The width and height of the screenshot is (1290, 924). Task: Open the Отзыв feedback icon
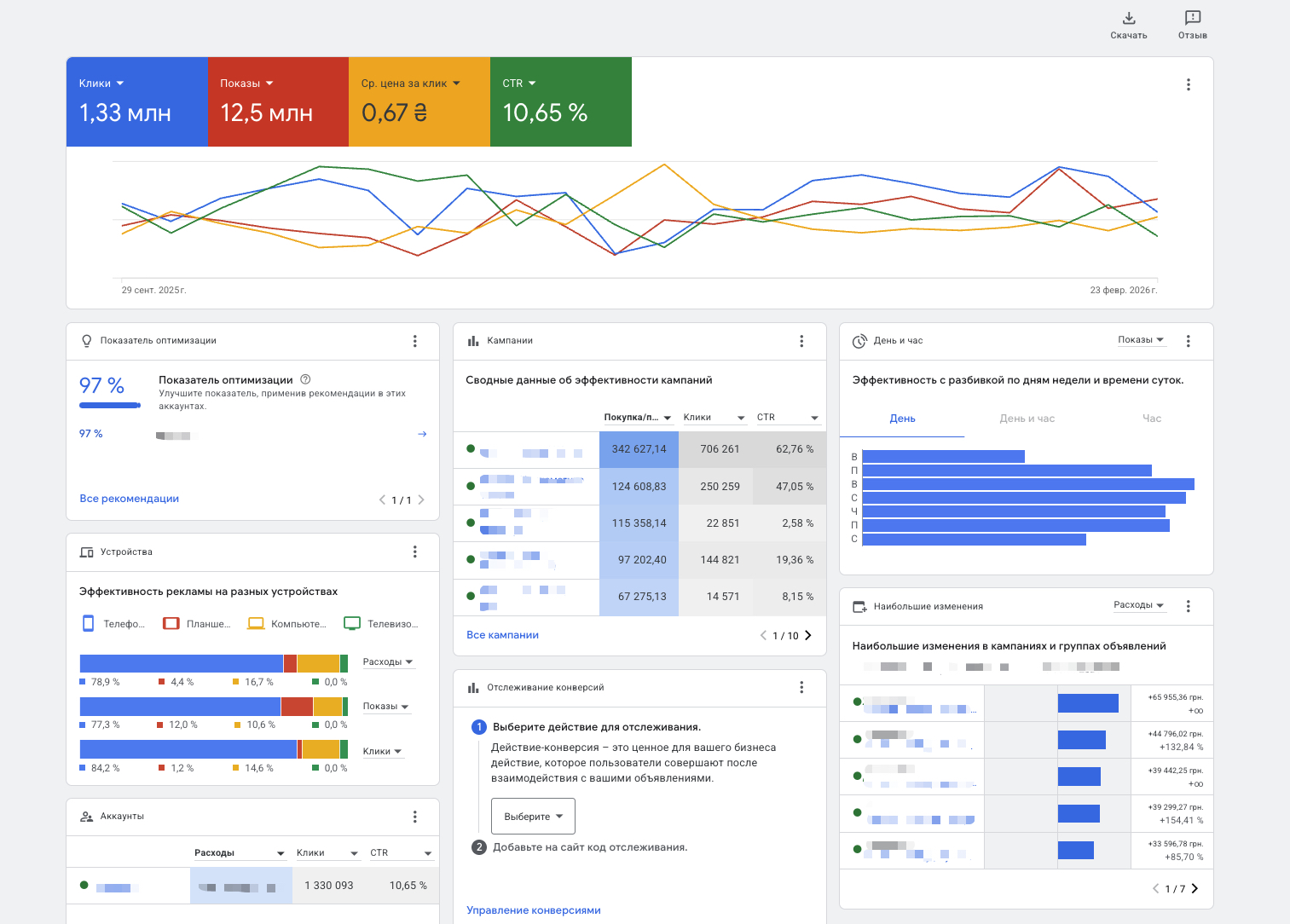(x=1192, y=19)
